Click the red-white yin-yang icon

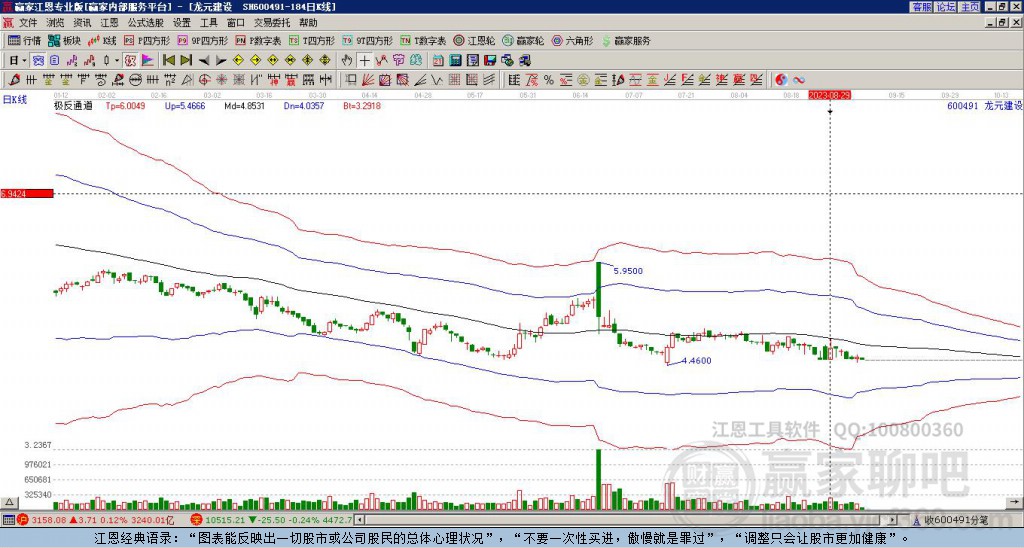pyautogui.click(x=781, y=80)
